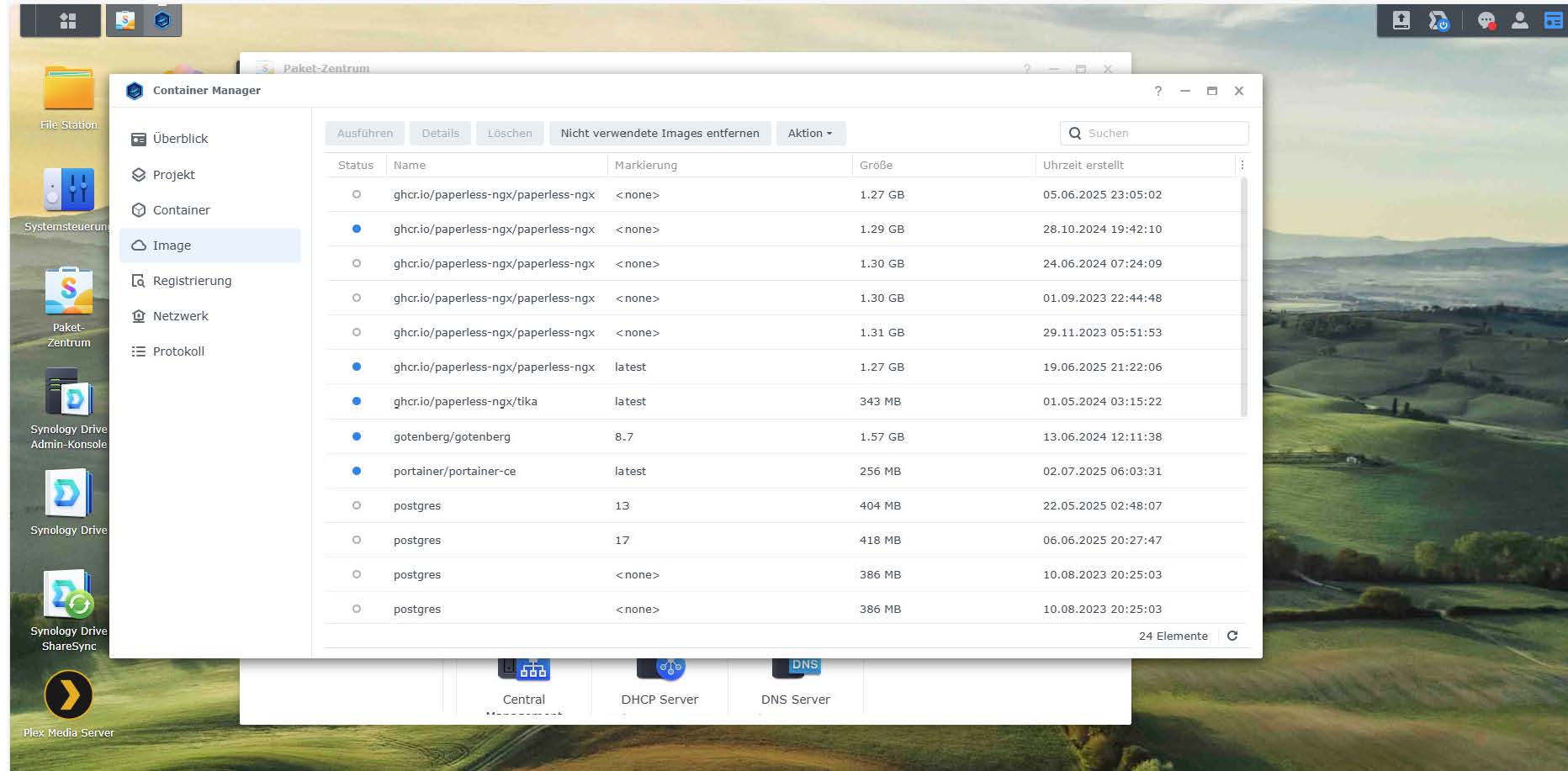
Task: Click the status dot of portainer/portainer-ce
Action: pos(357,471)
